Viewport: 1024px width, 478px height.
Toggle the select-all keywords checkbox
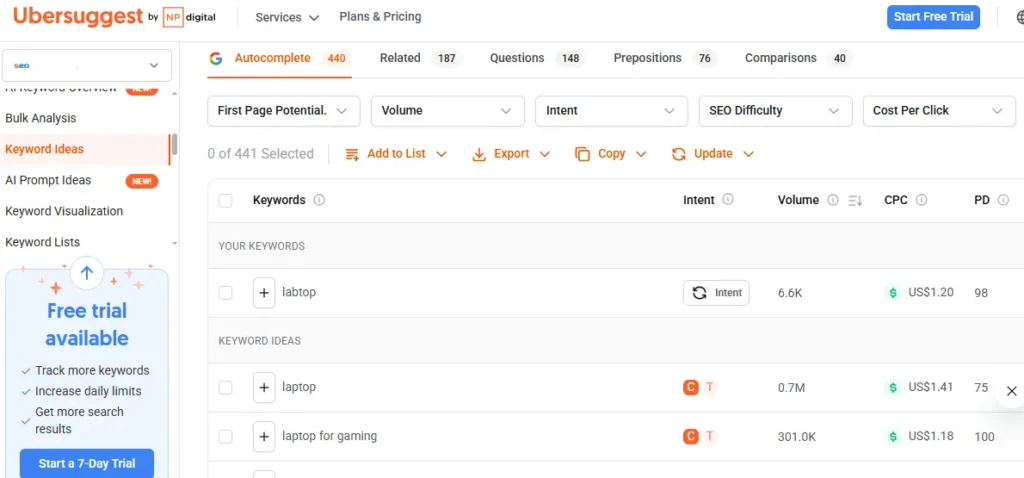click(x=225, y=200)
